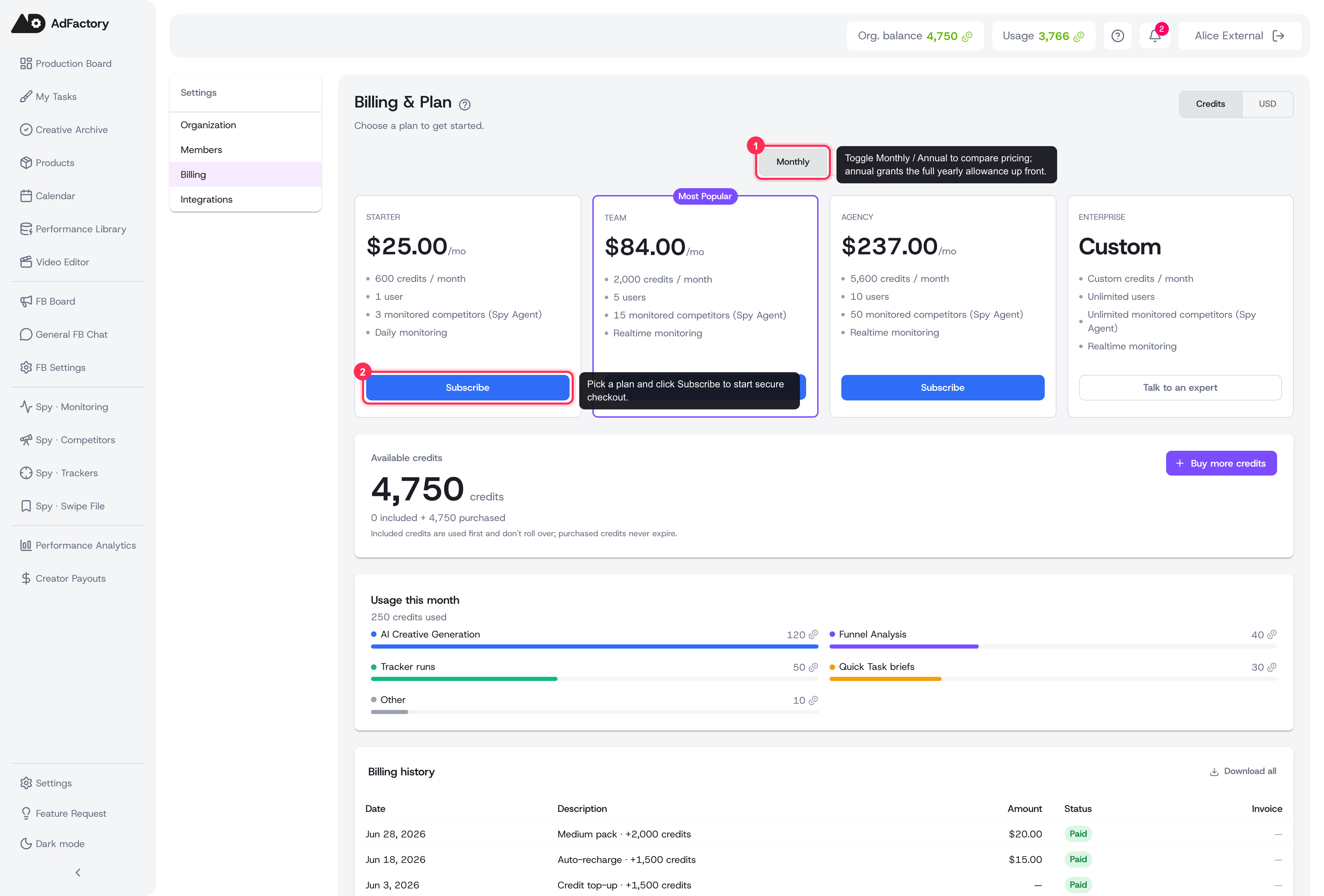Click the logout icon beside Alice External
Image resolution: width=1324 pixels, height=896 pixels.
(1278, 36)
